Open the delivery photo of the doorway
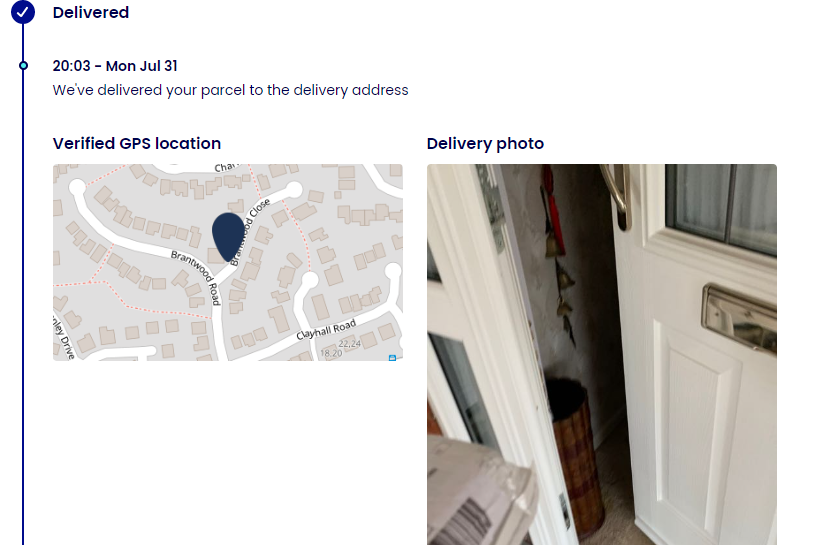 (602, 354)
